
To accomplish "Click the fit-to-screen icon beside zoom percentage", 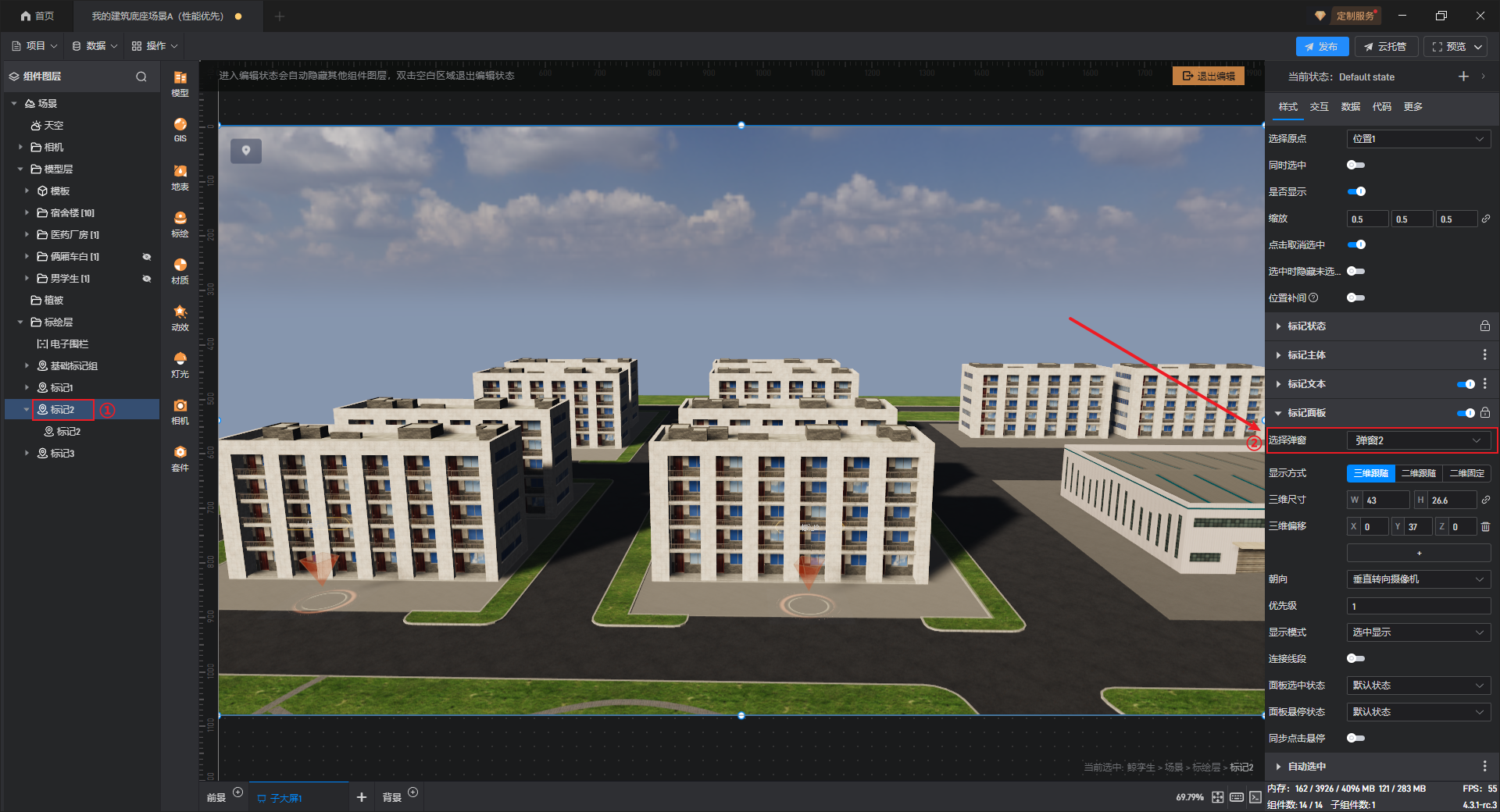I will (1218, 797).
